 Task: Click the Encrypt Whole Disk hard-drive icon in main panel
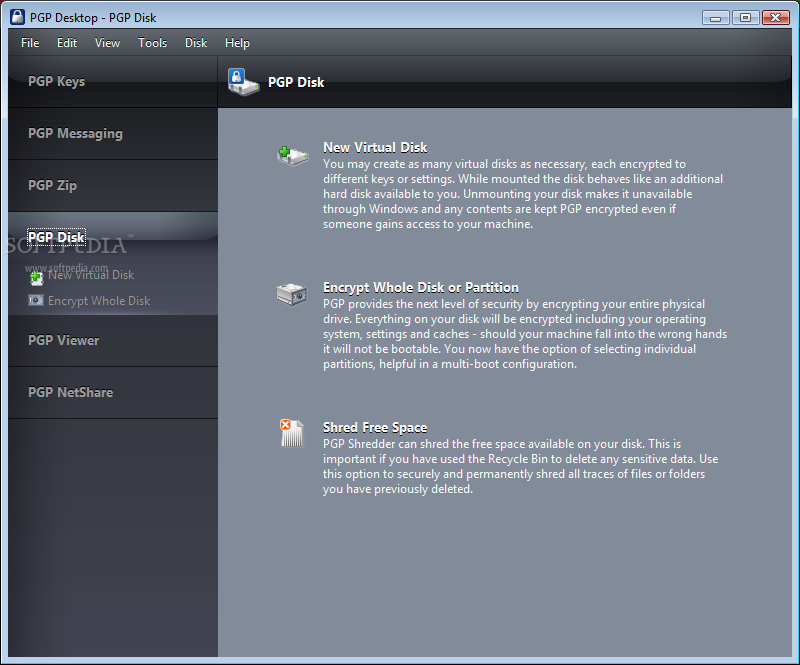(292, 294)
